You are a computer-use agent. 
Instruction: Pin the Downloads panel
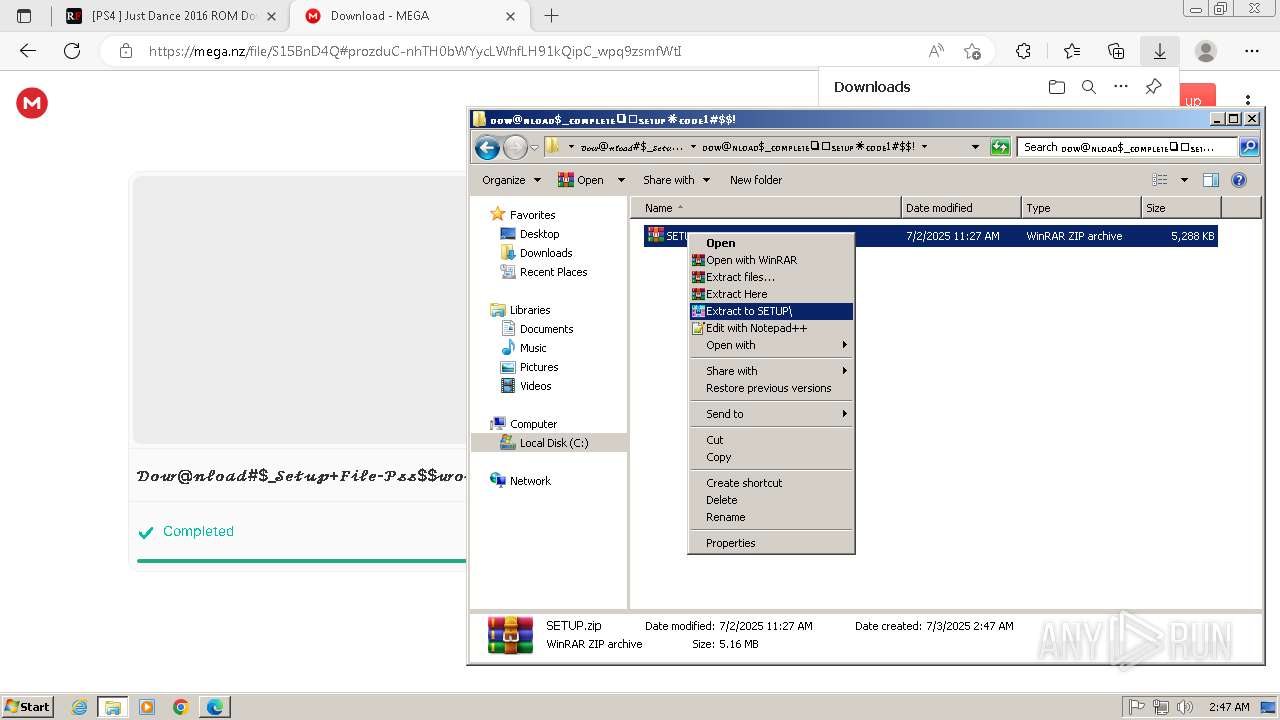click(x=1153, y=87)
